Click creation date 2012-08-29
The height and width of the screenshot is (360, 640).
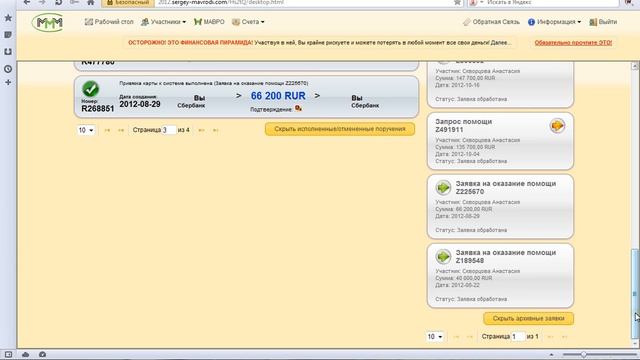(140, 104)
